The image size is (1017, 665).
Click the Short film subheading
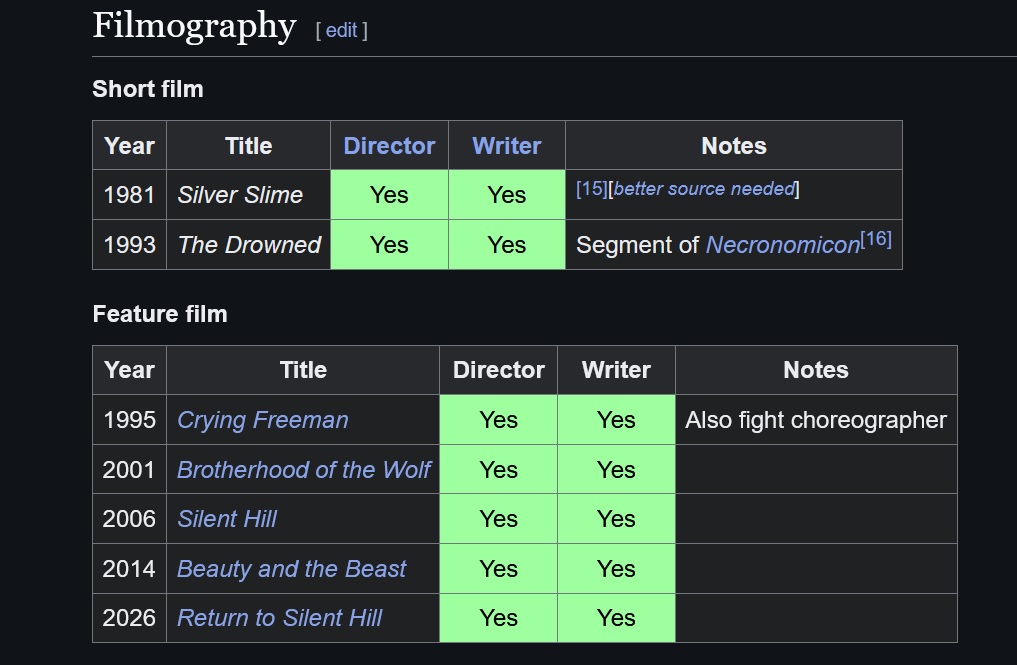(x=148, y=89)
